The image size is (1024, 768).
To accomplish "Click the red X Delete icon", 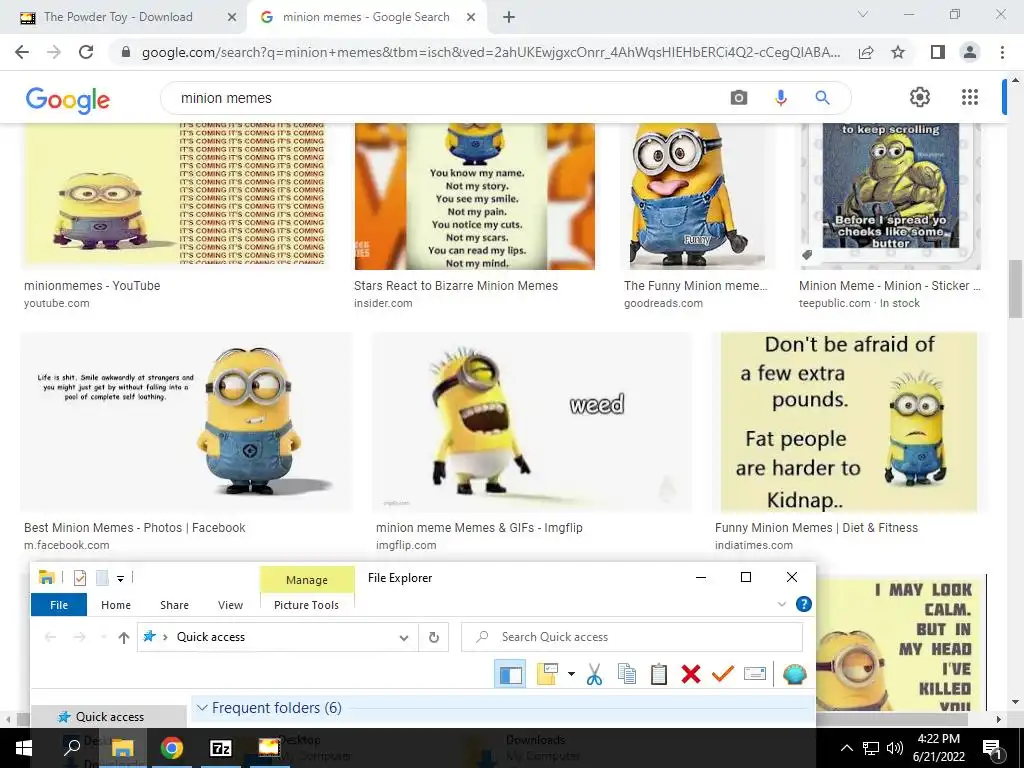I will 690,674.
